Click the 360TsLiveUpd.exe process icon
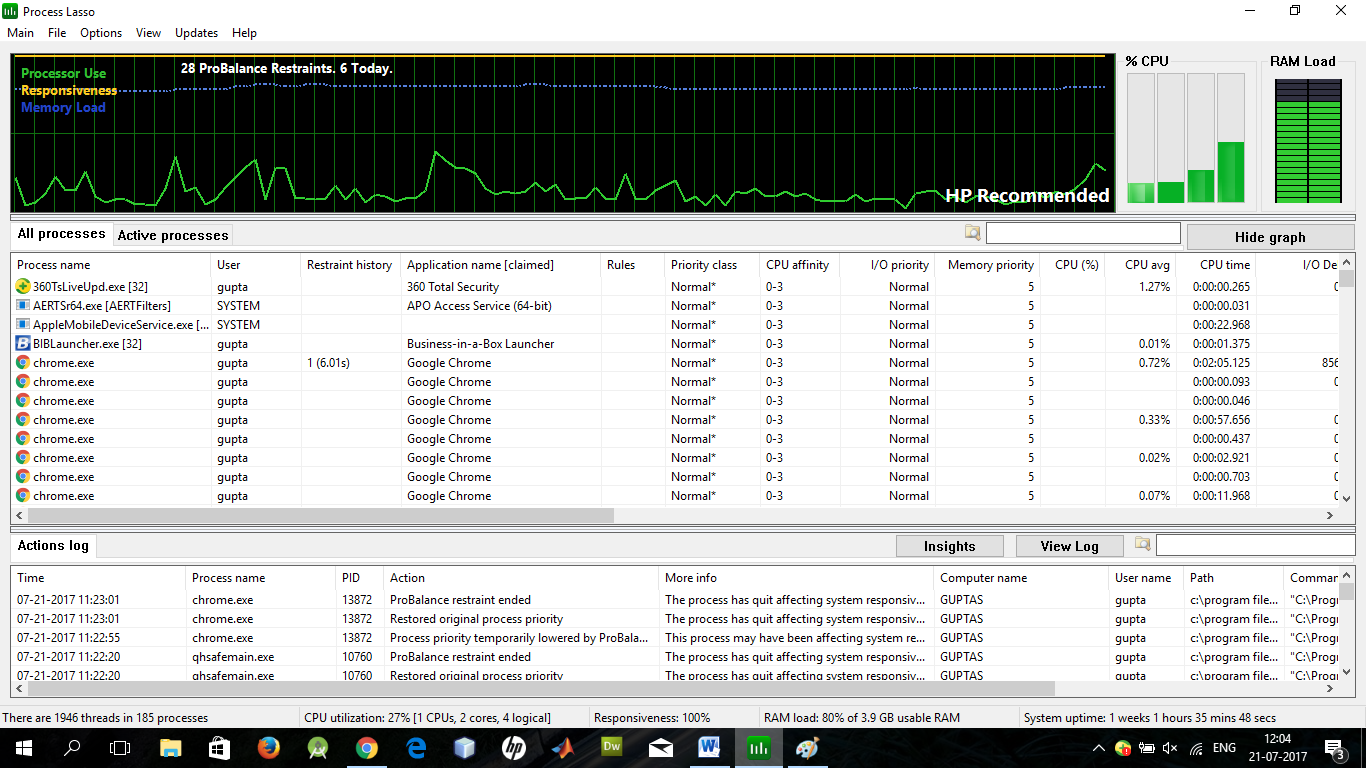The width and height of the screenshot is (1366, 768). click(x=23, y=287)
